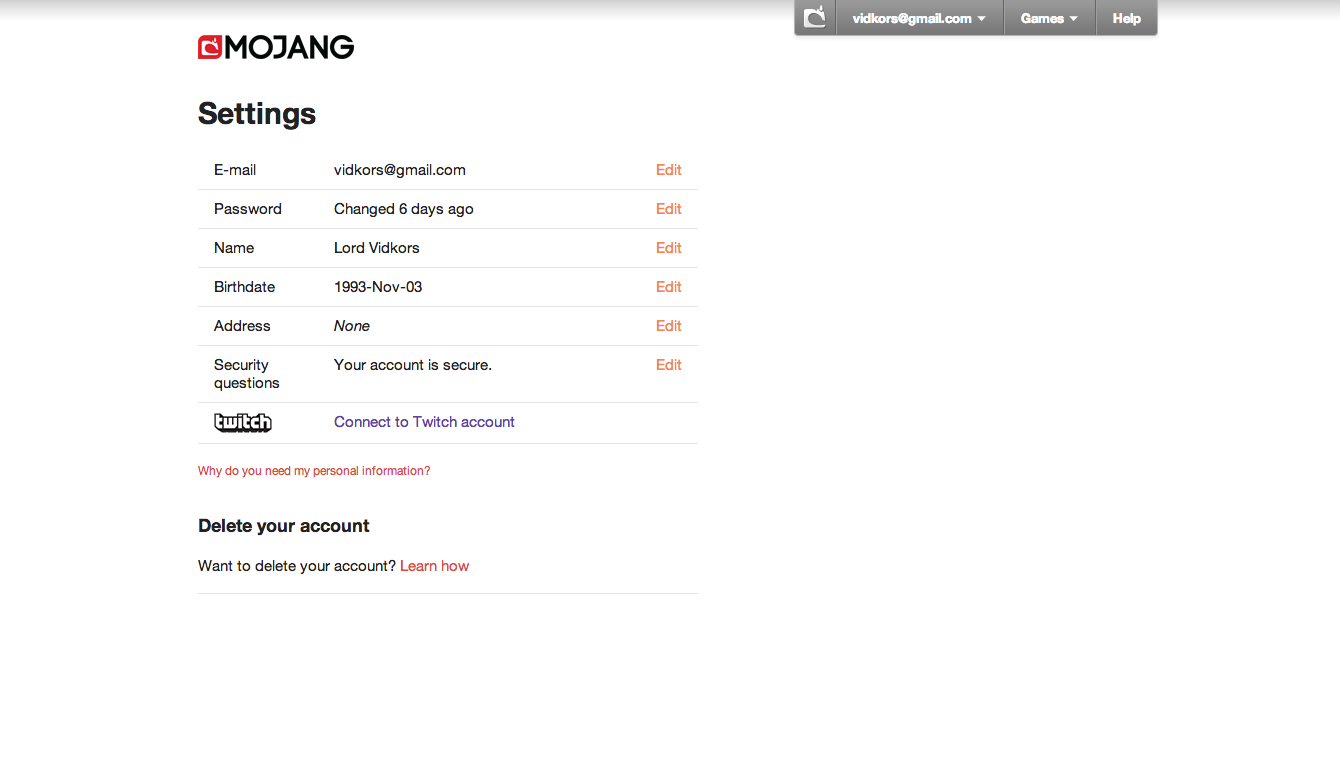
Task: Open the Help menu item
Action: pyautogui.click(x=1126, y=18)
